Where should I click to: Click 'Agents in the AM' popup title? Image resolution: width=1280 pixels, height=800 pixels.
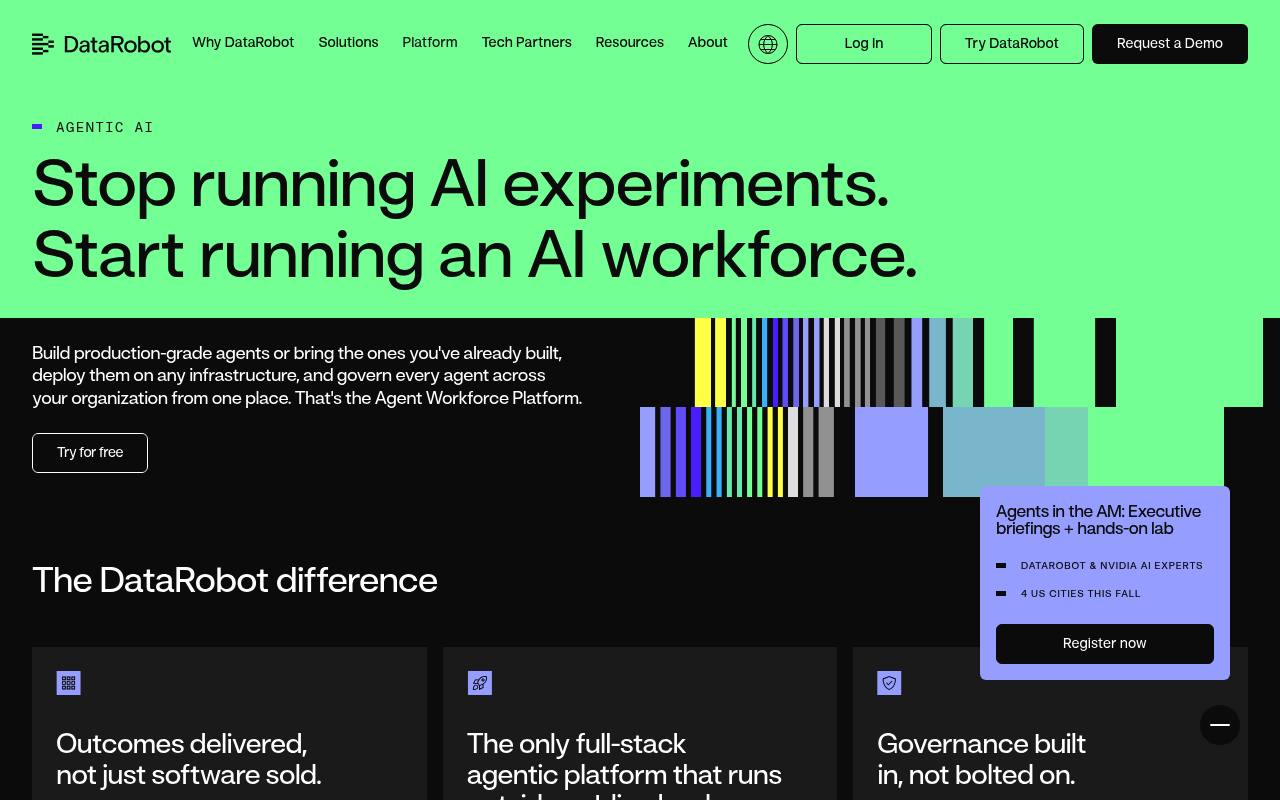point(1099,520)
